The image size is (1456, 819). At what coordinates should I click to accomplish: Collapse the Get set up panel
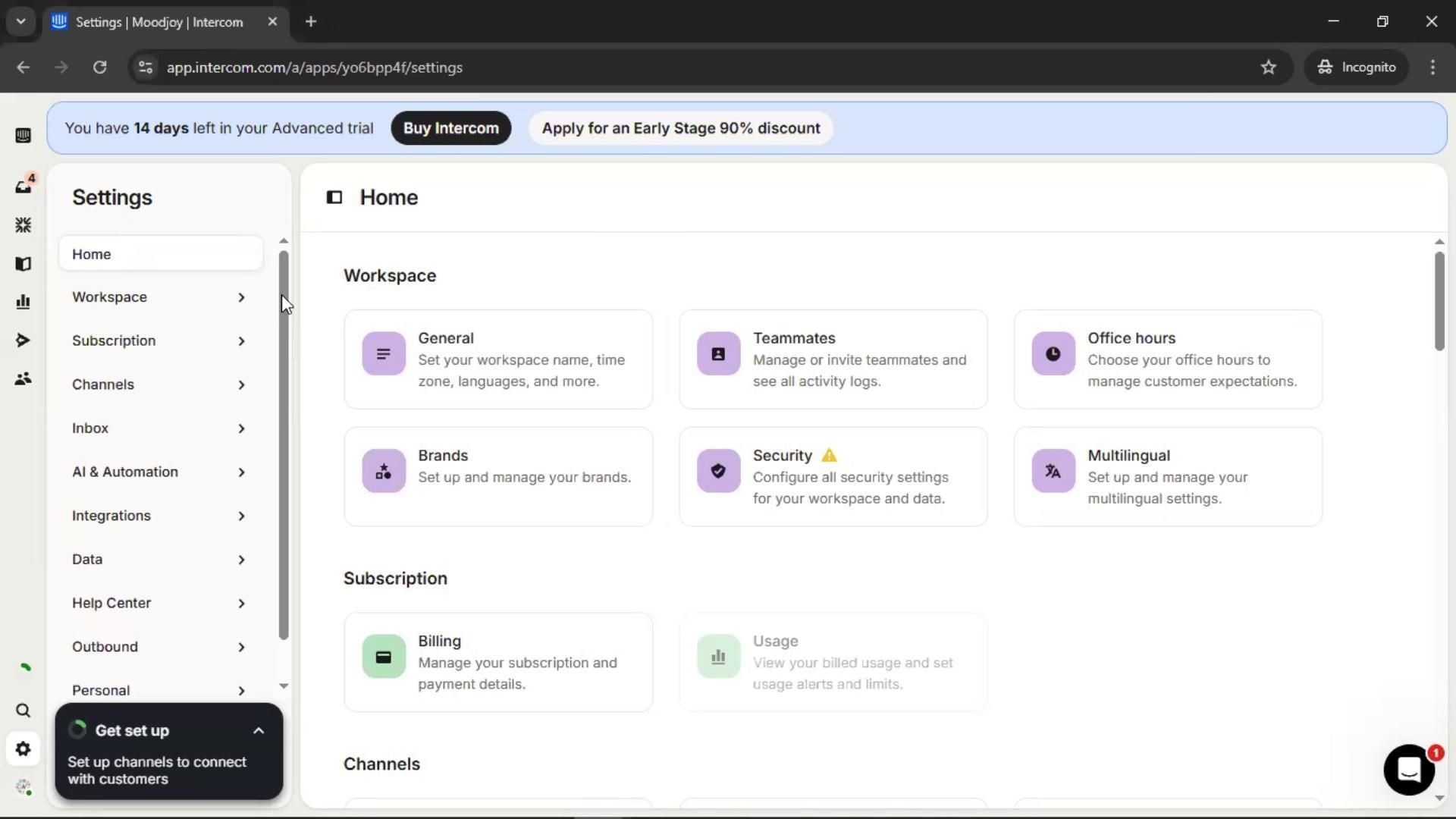point(259,731)
